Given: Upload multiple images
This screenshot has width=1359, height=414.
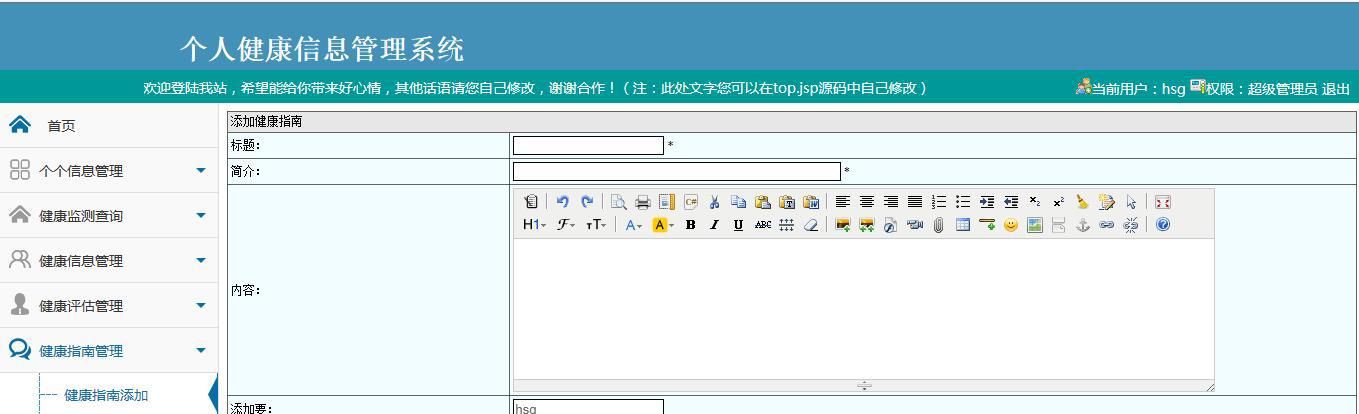Looking at the screenshot, I should [x=866, y=225].
